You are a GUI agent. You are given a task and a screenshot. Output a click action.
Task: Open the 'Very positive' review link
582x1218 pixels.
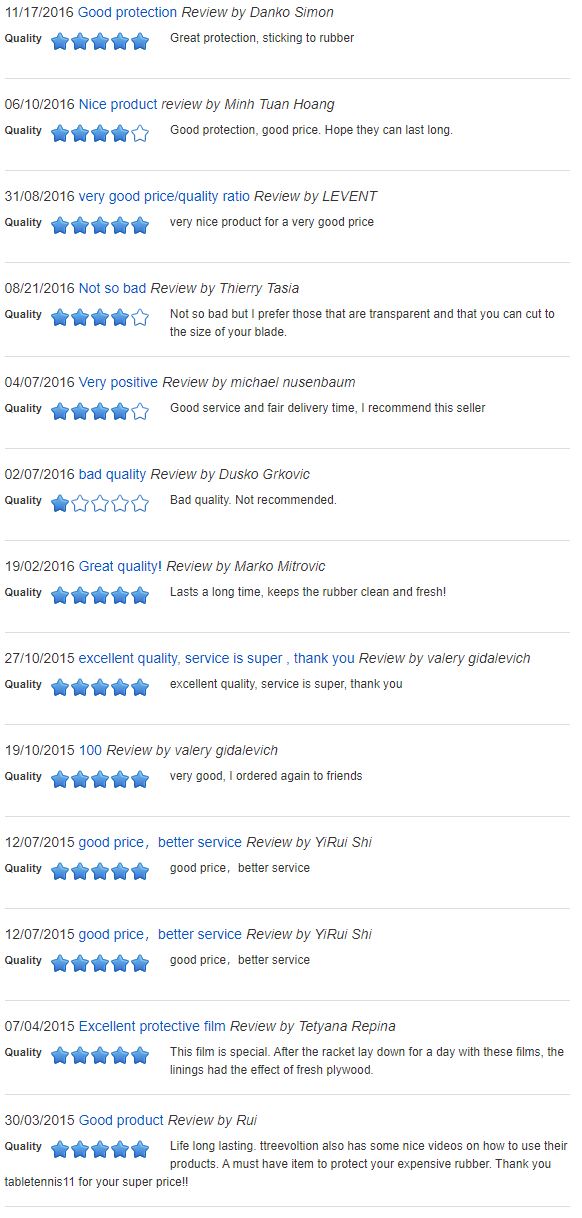[118, 382]
